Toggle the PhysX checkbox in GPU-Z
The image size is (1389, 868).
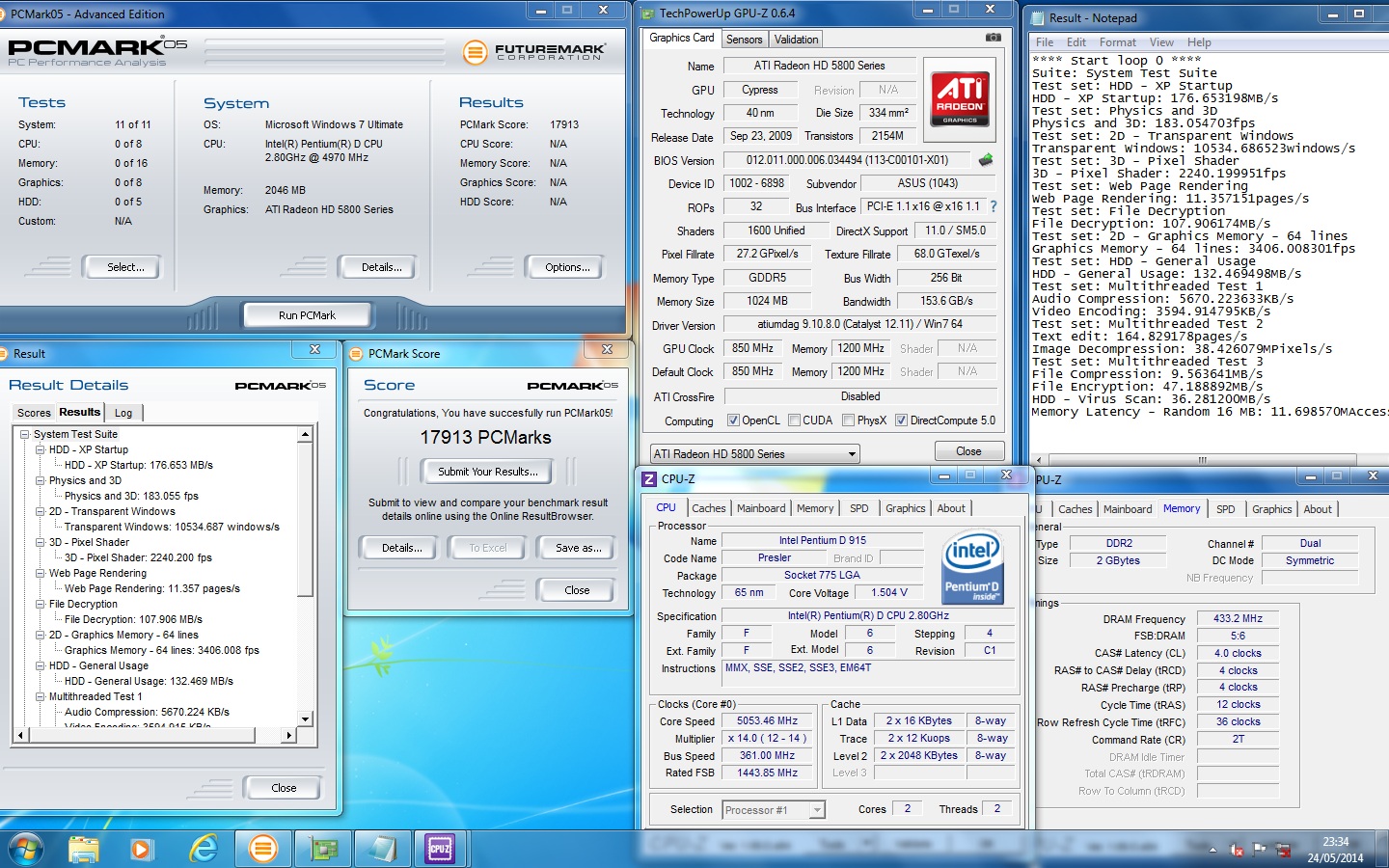click(848, 420)
